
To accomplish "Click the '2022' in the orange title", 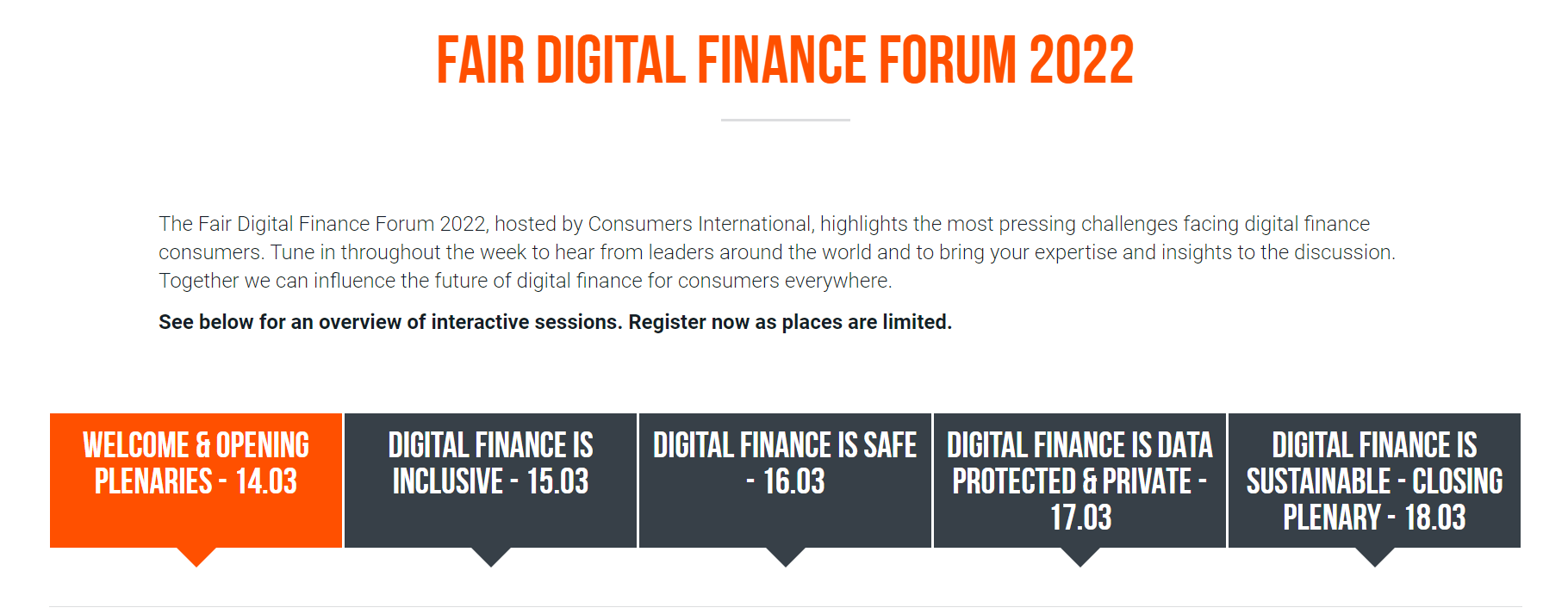I will click(1081, 60).
